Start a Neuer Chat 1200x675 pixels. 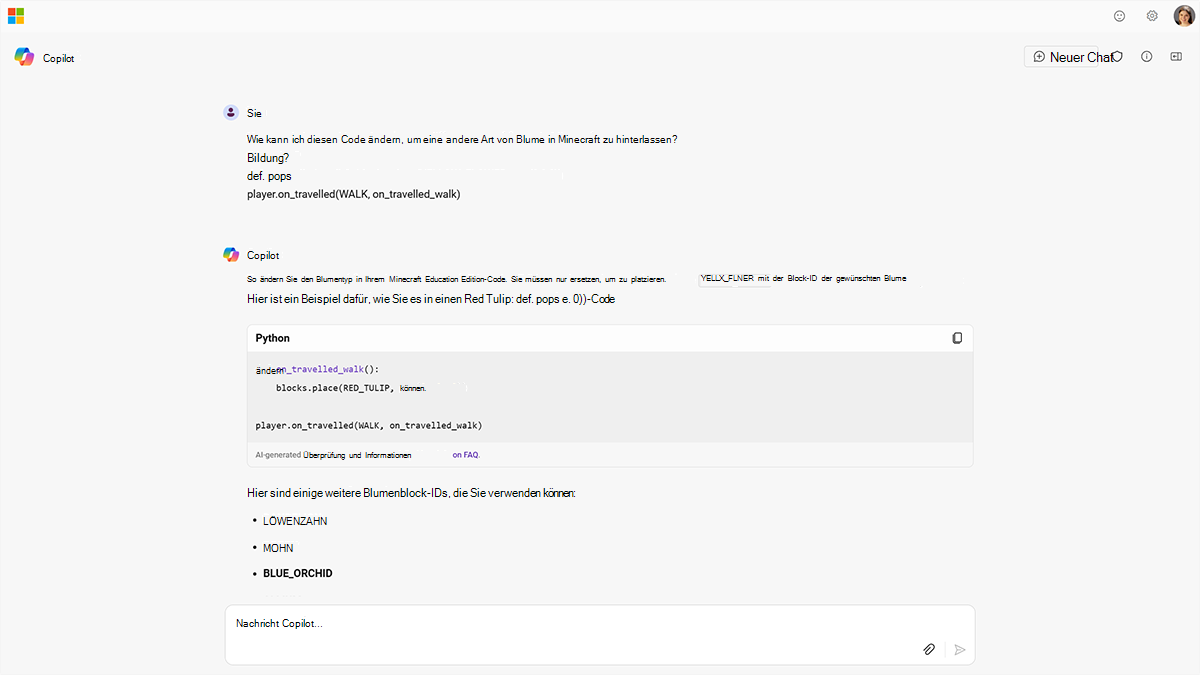click(x=1072, y=57)
